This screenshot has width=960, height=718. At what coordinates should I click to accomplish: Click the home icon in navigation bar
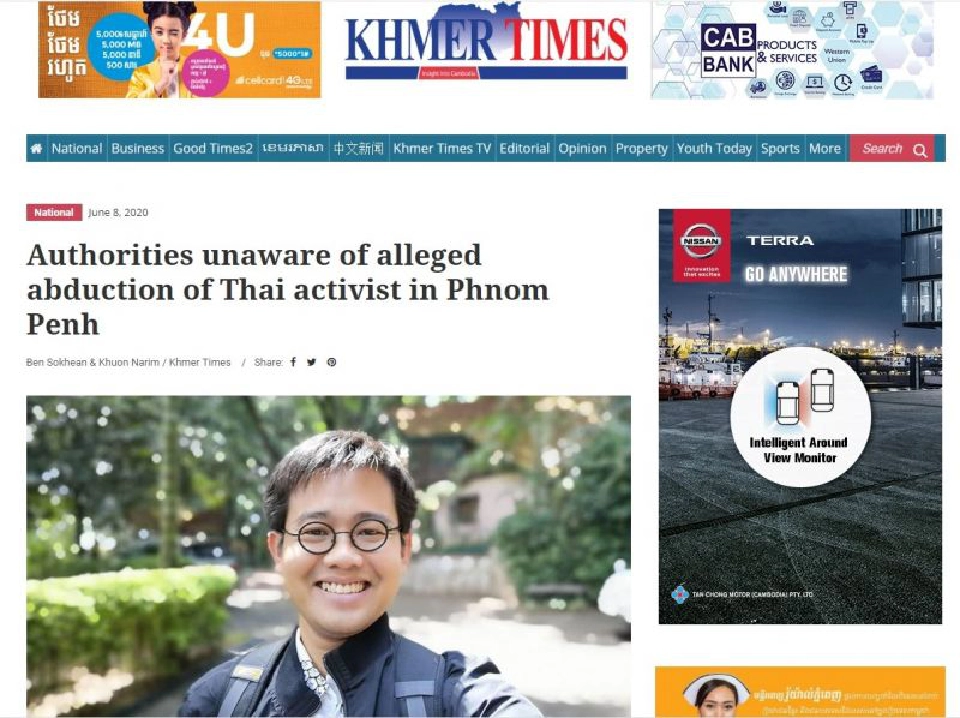pyautogui.click(x=36, y=149)
